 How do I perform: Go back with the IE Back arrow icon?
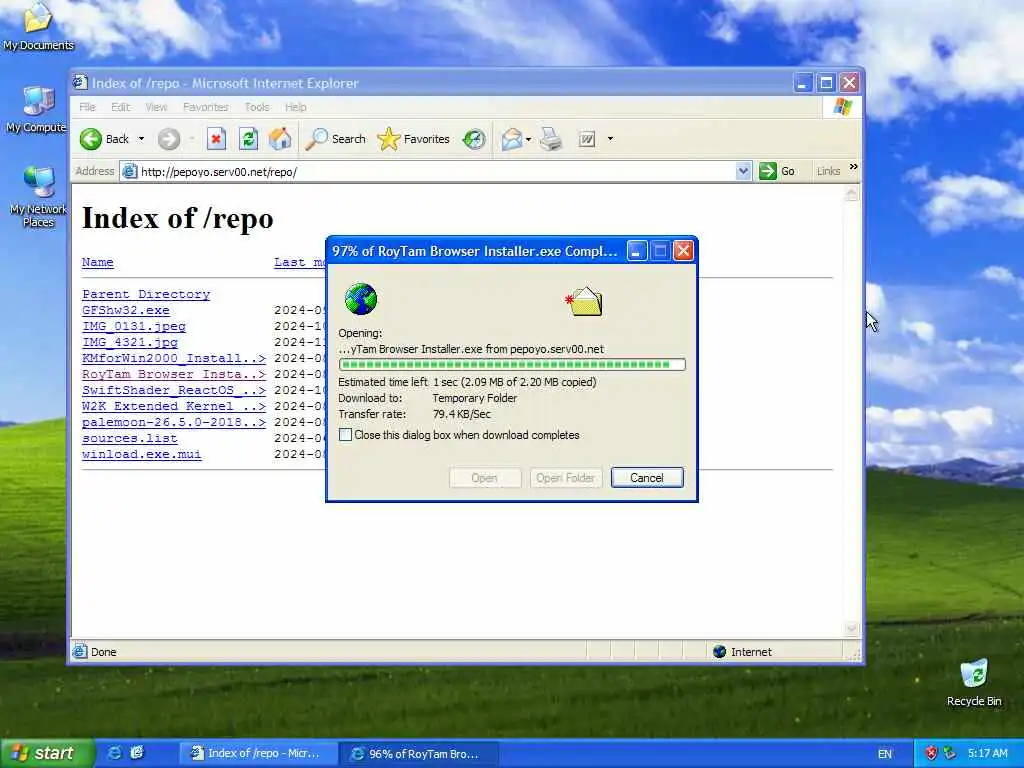[91, 139]
